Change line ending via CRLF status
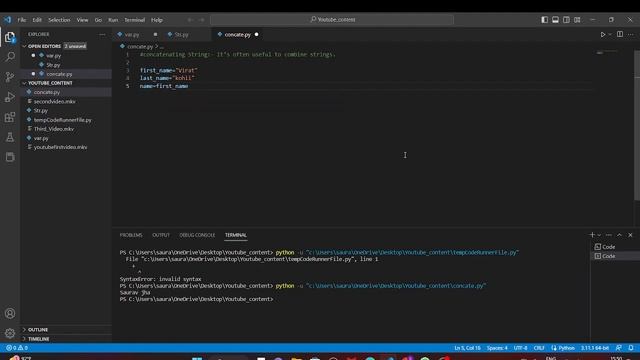Image resolution: width=640 pixels, height=360 pixels. coord(539,348)
